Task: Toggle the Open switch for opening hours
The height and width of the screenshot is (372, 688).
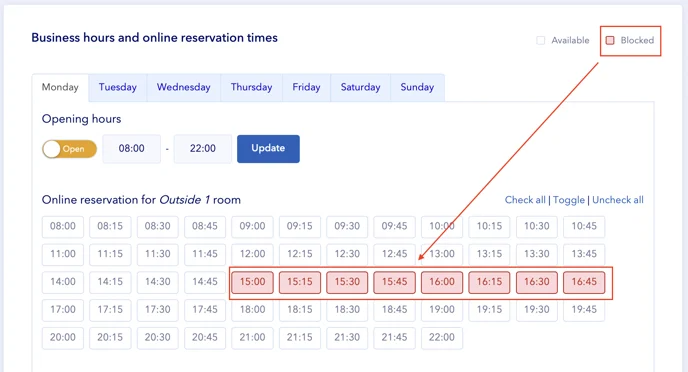Action: click(x=69, y=149)
